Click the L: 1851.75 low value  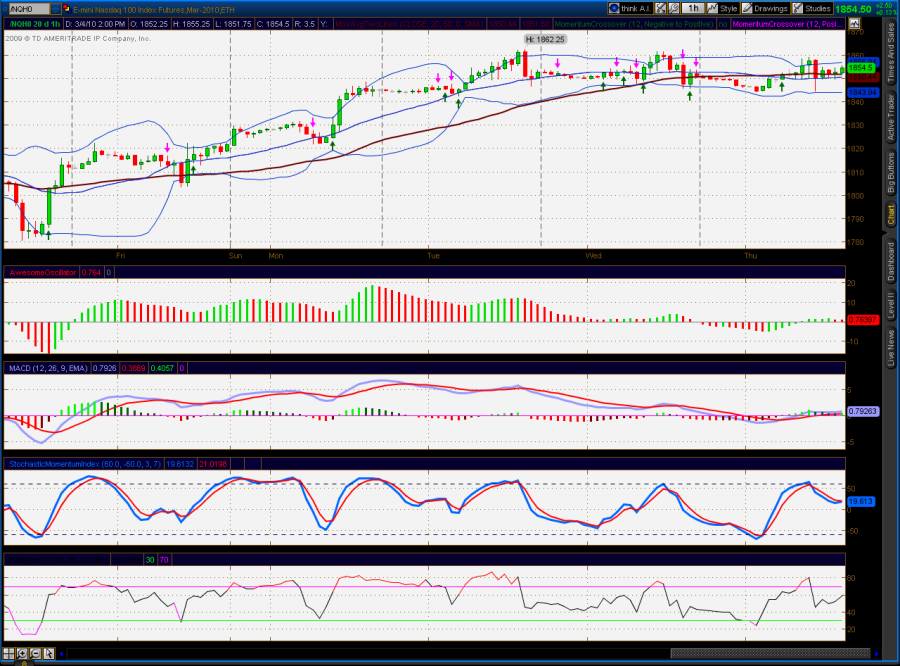[233, 24]
